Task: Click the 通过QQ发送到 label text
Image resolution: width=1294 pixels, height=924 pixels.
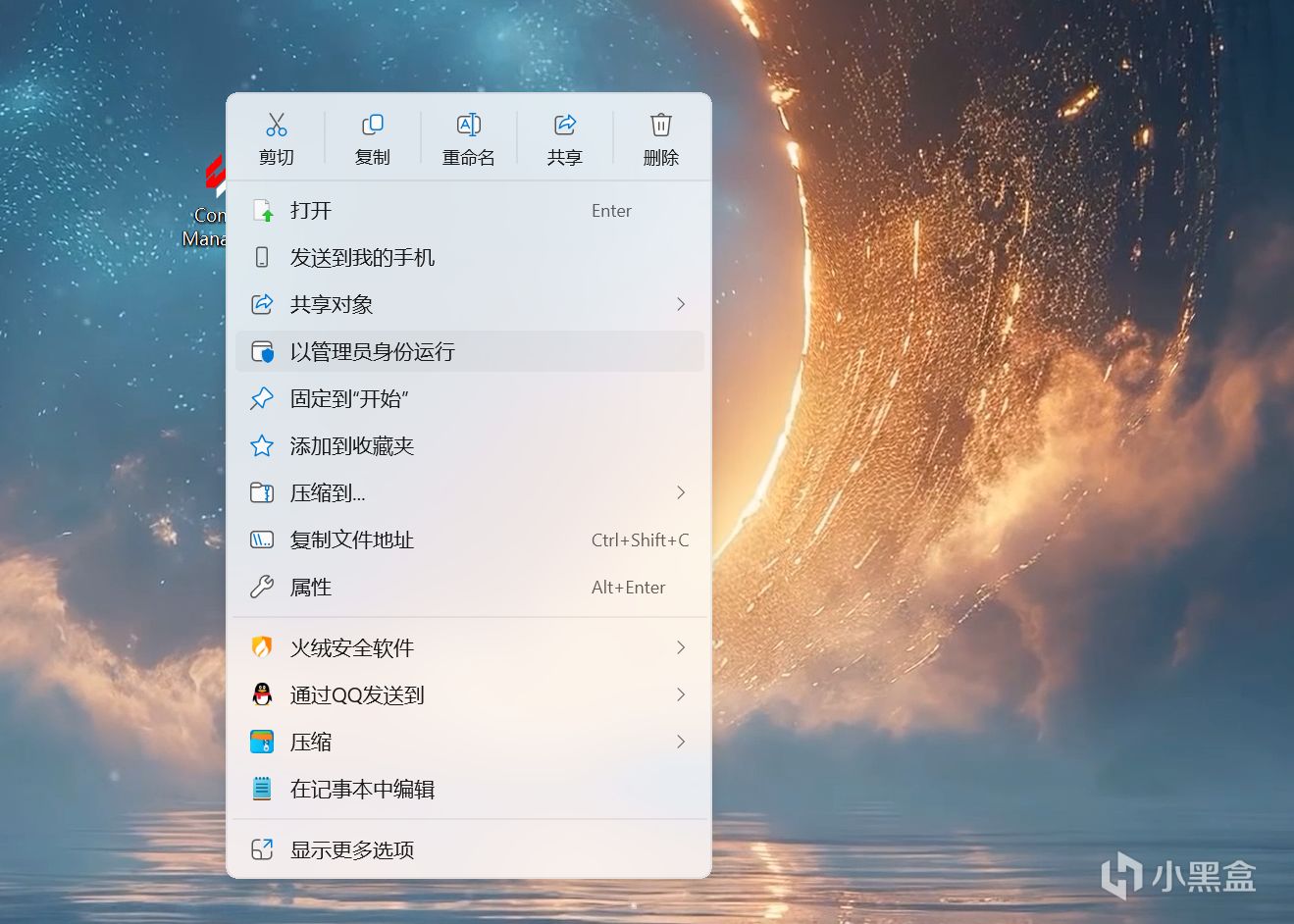Action: point(357,694)
